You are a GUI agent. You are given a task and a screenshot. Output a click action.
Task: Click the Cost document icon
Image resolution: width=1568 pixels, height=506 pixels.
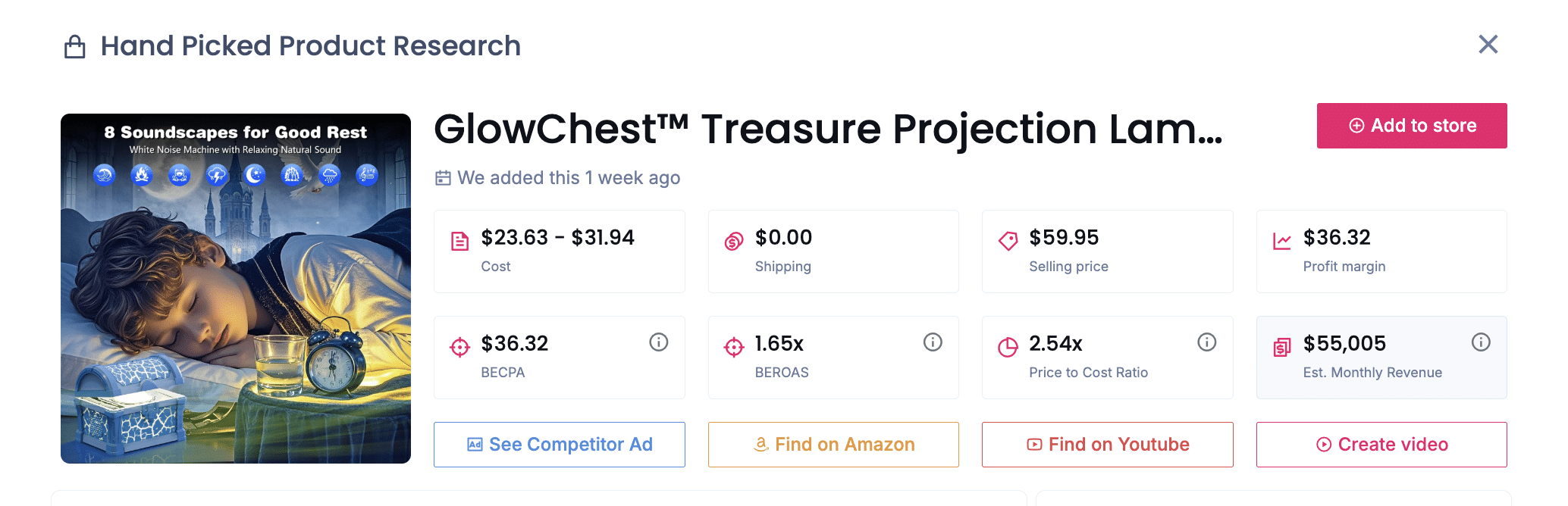point(460,242)
